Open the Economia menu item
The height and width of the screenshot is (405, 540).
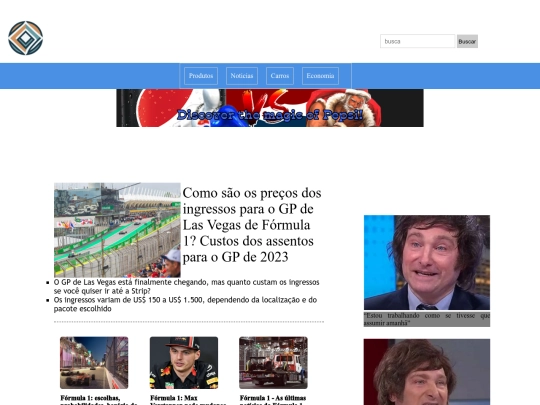point(320,76)
